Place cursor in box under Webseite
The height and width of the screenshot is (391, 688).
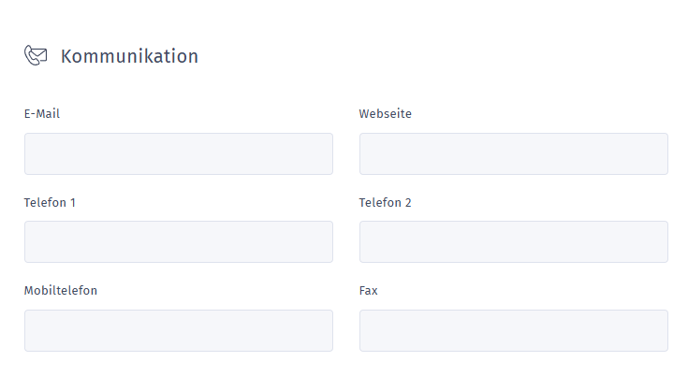click(x=514, y=154)
